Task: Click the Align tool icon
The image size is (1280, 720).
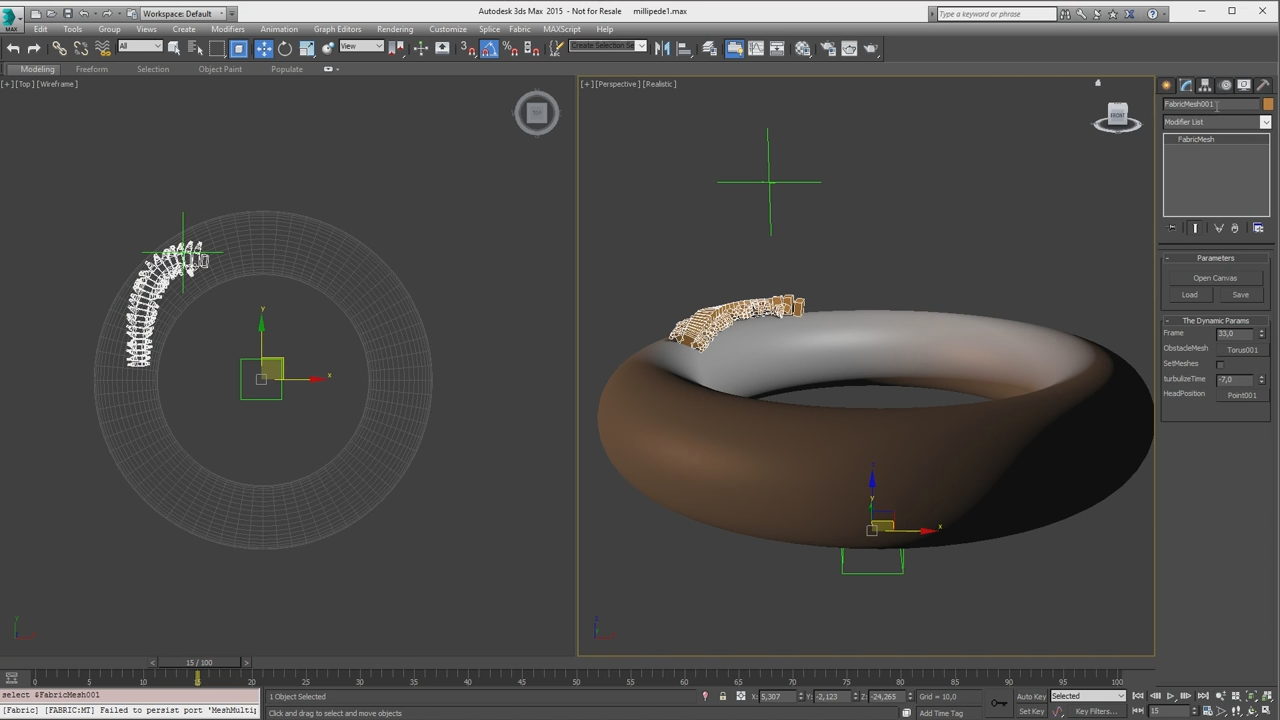Action: 684,48
